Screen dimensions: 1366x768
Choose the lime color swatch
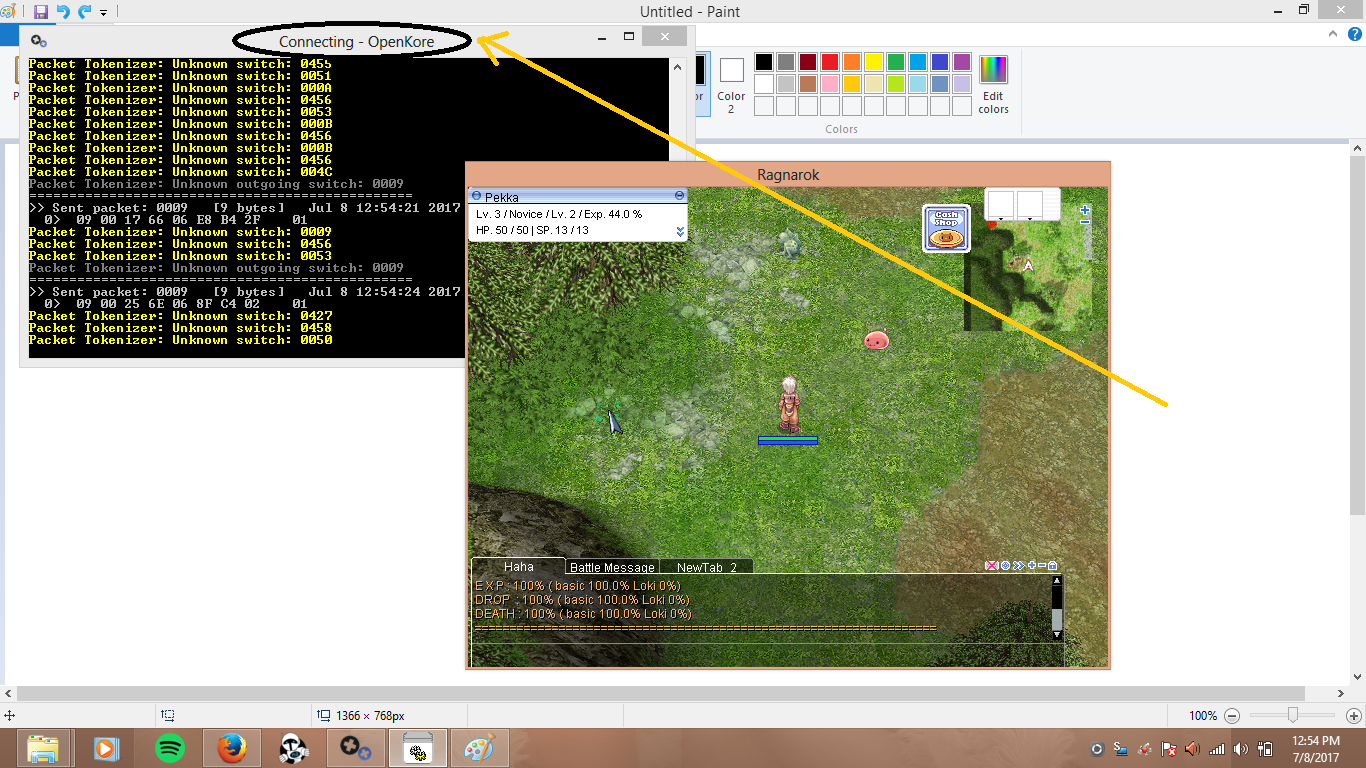[896, 84]
